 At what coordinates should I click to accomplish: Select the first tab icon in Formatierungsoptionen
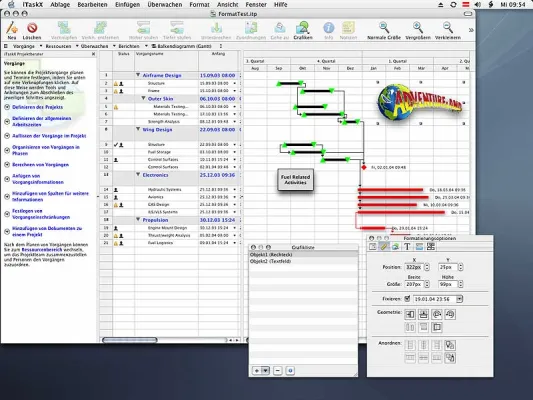click(373, 246)
